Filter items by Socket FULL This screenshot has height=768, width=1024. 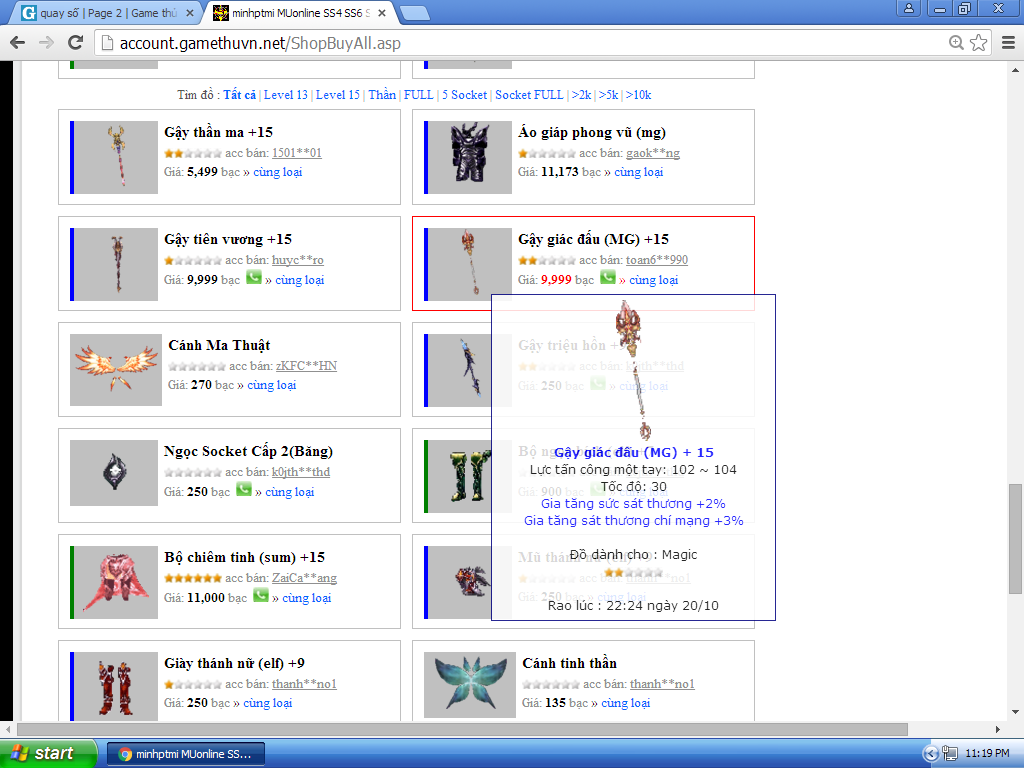529,95
